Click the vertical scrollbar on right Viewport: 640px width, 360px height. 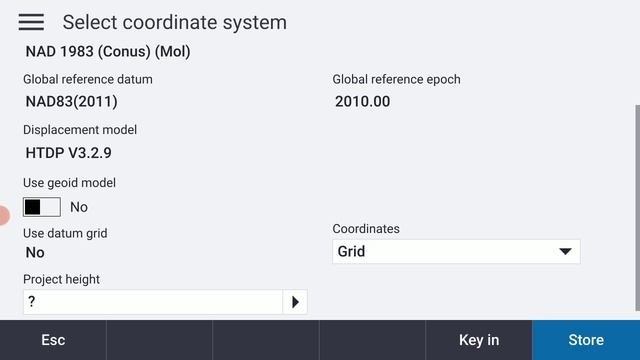(638, 208)
